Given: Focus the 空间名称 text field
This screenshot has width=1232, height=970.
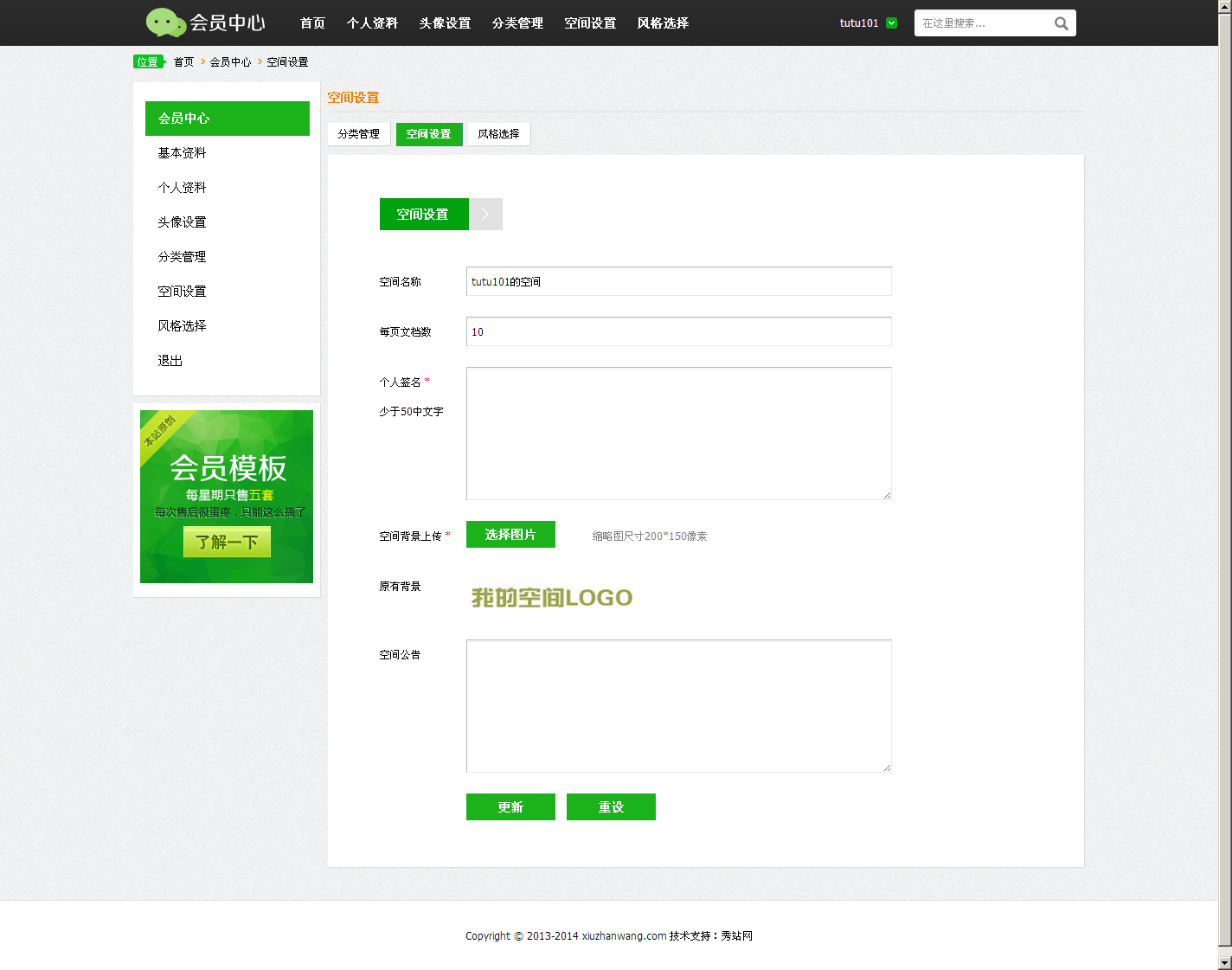Looking at the screenshot, I should tap(678, 281).
